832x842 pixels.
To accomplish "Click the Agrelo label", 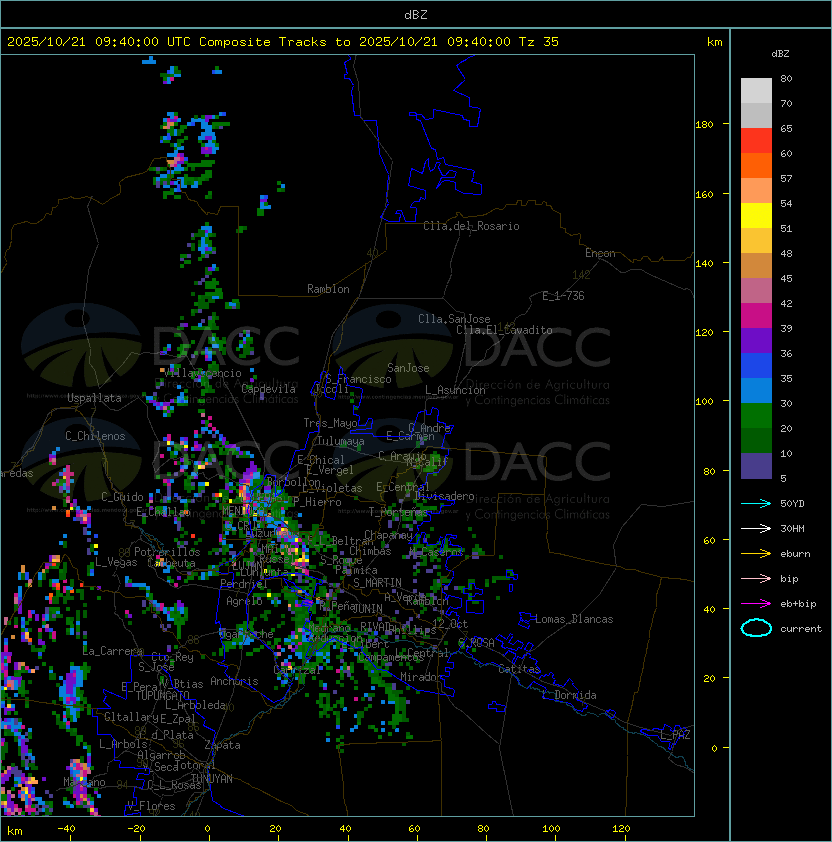I will pyautogui.click(x=244, y=601).
